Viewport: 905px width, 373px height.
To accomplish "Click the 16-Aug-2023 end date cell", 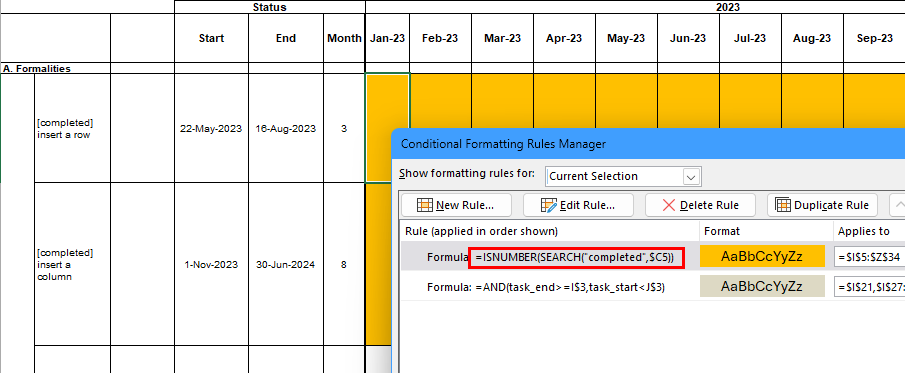I will (286, 128).
